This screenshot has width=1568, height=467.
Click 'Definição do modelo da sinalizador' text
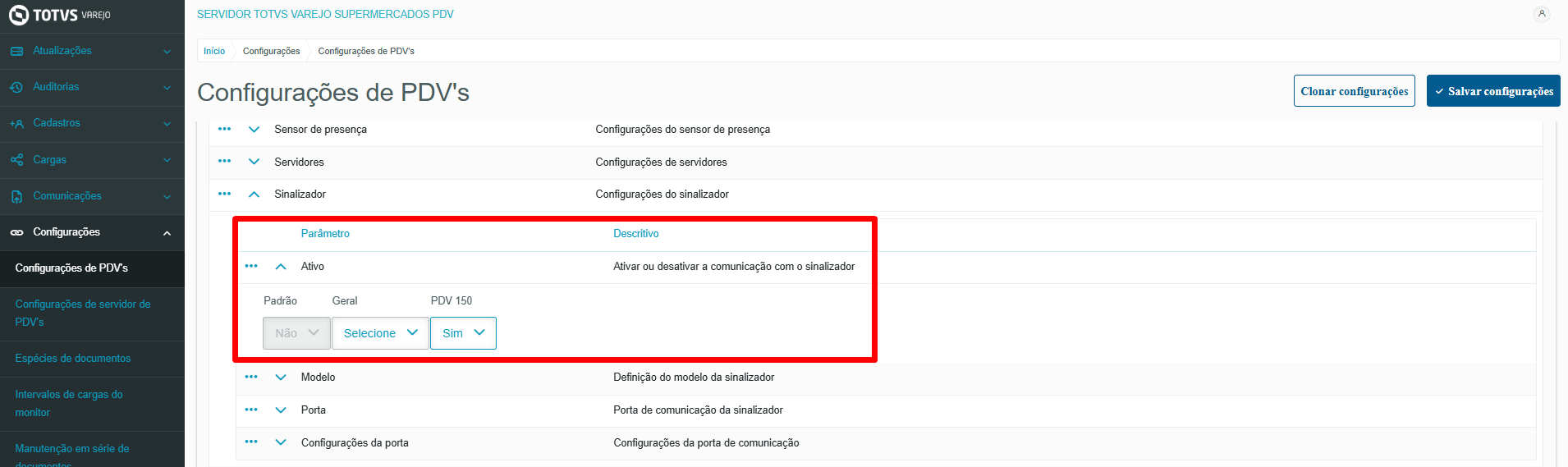click(x=694, y=378)
